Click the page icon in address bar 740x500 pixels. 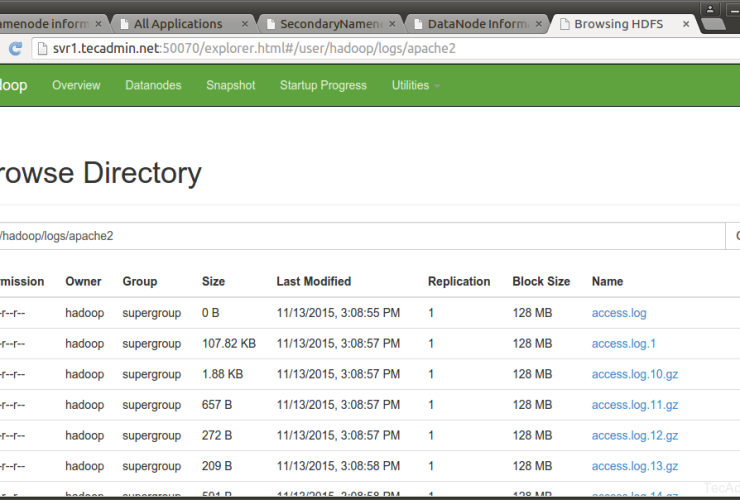pyautogui.click(x=42, y=48)
